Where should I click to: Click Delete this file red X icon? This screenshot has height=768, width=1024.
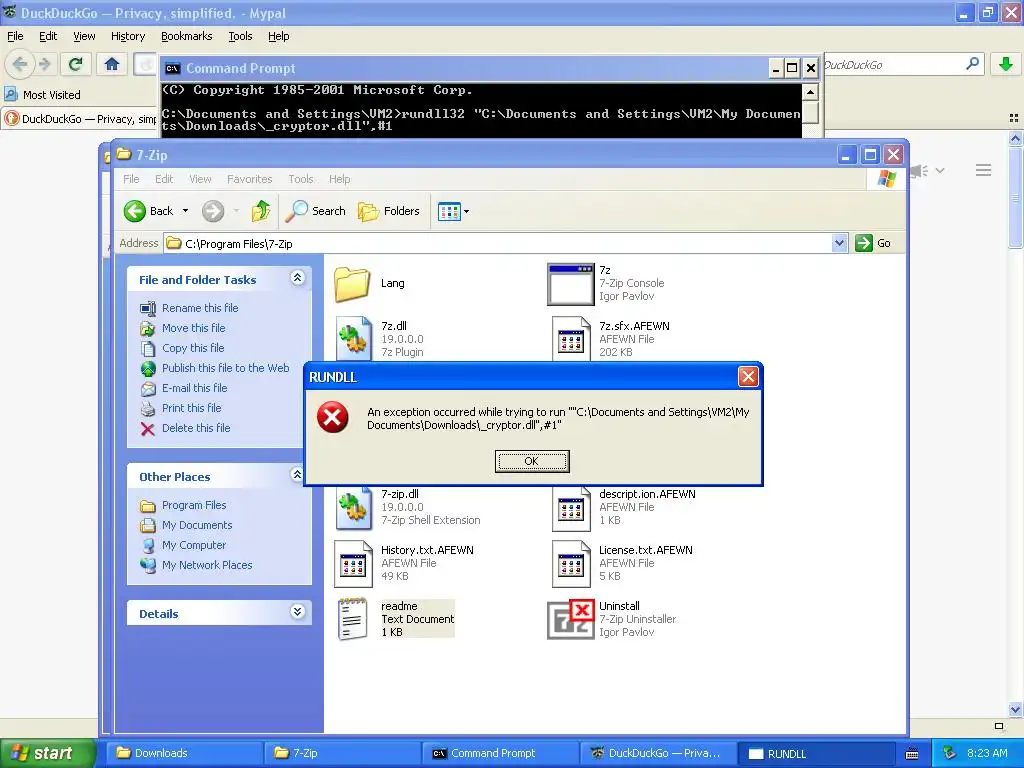[x=148, y=428]
